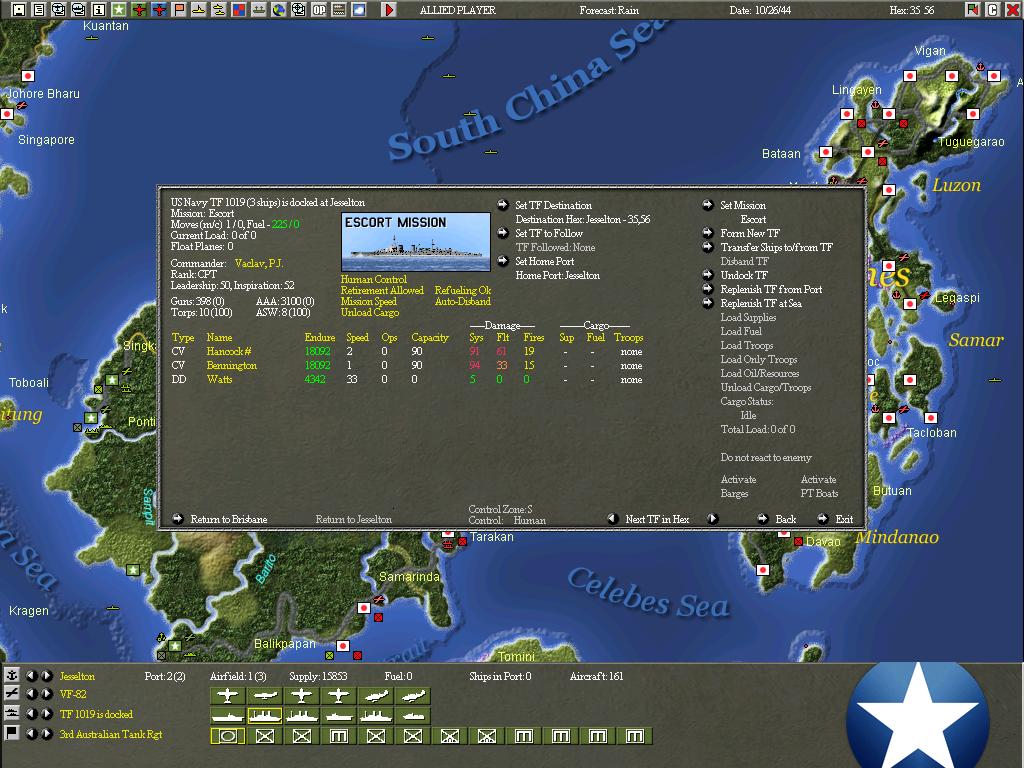Click the arrow icon next to Set TF Destination
This screenshot has height=768, width=1024.
click(503, 205)
